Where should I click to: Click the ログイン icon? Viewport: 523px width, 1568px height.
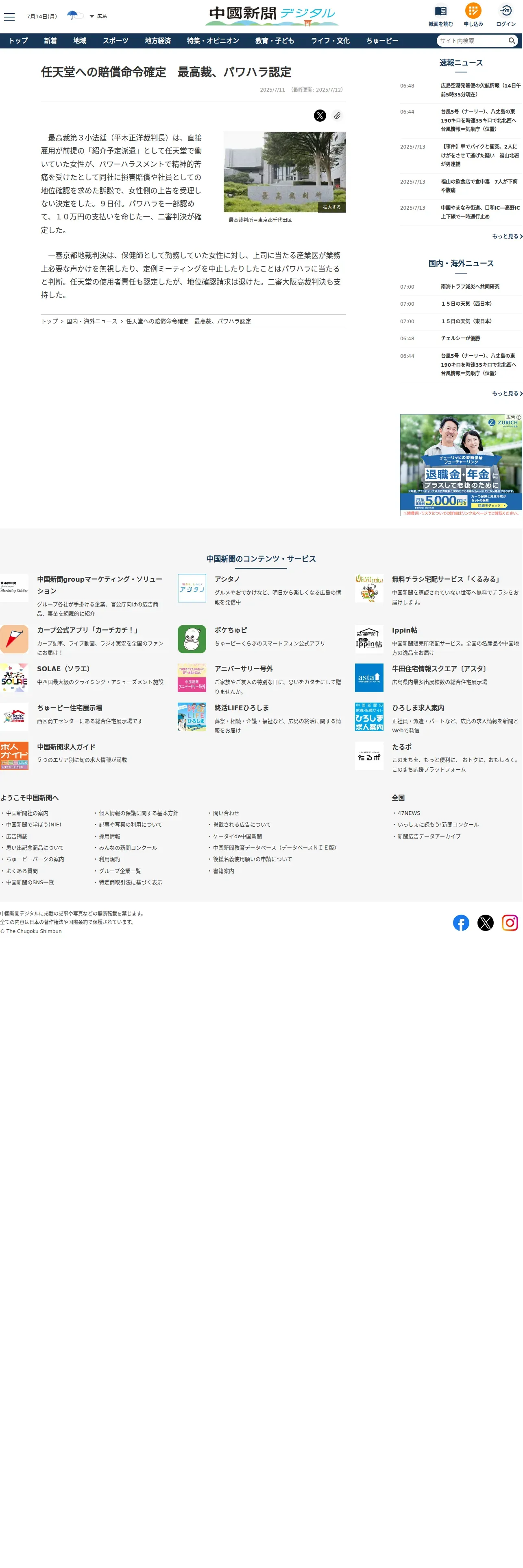[506, 10]
